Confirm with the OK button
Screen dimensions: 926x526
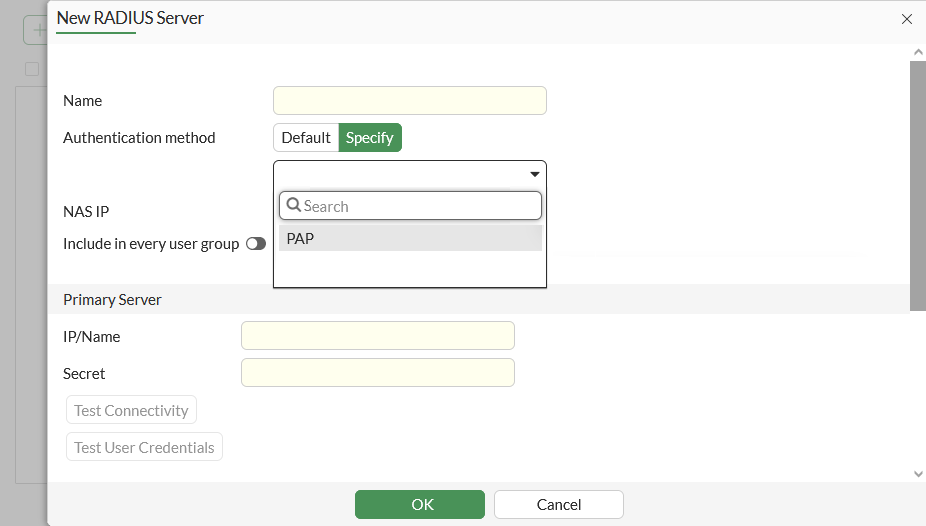(x=419, y=505)
